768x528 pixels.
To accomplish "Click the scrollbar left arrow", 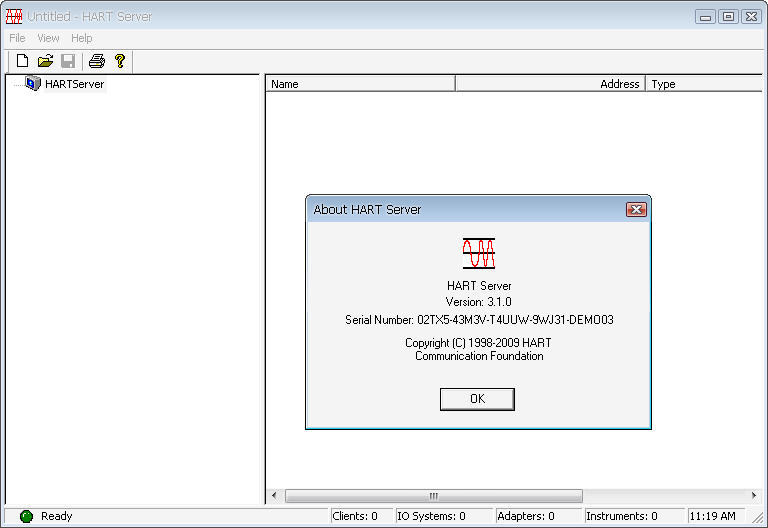I will point(274,496).
